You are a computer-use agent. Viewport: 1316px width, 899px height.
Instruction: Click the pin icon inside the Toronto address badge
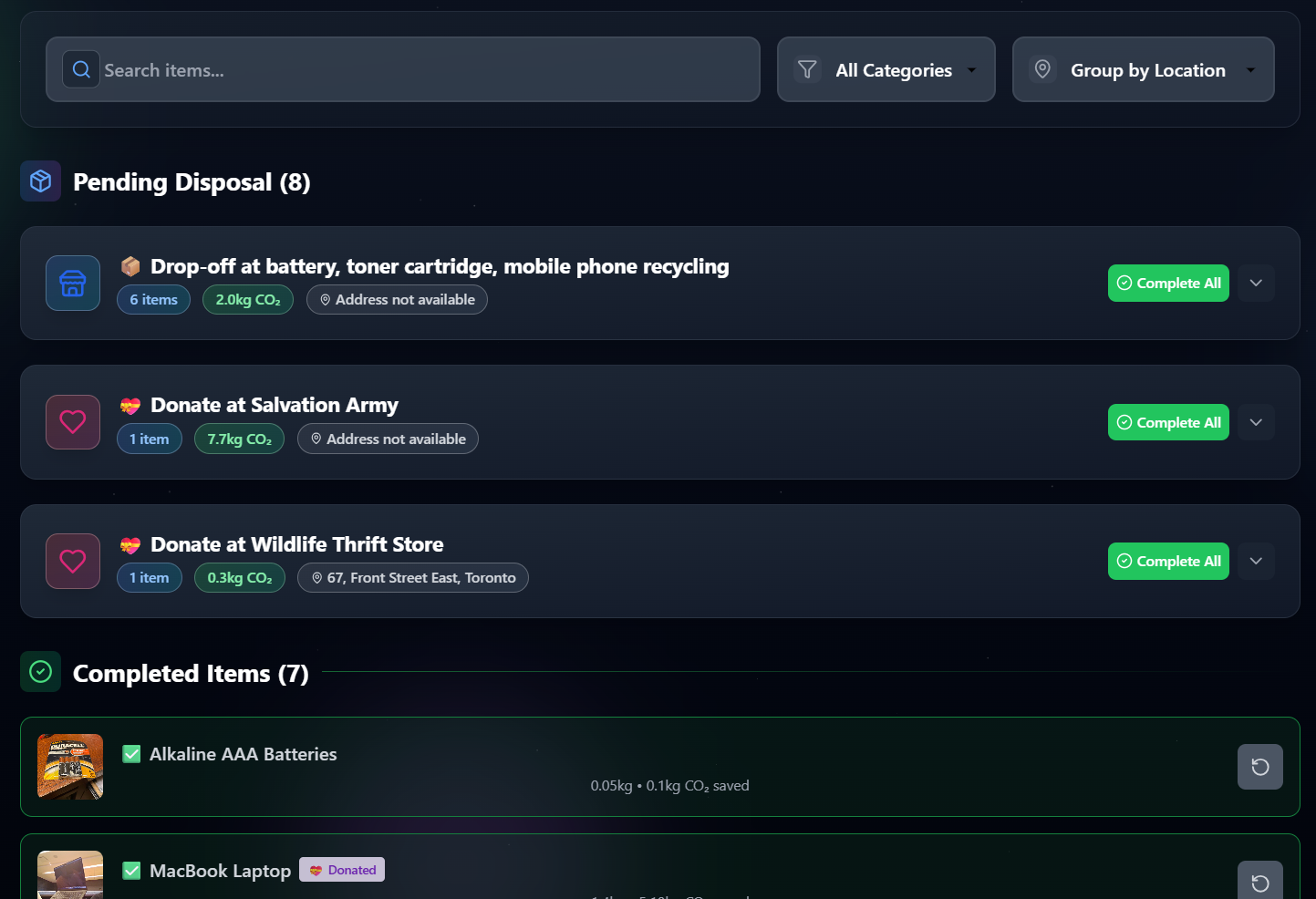tap(316, 577)
